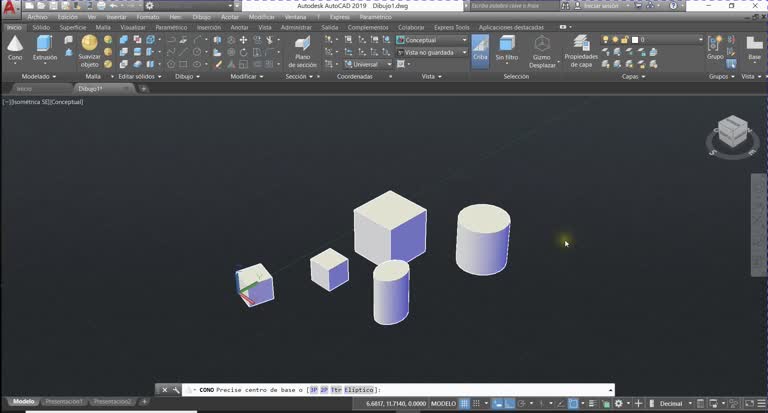
Task: Click the Extrusión tool
Action: (x=45, y=48)
